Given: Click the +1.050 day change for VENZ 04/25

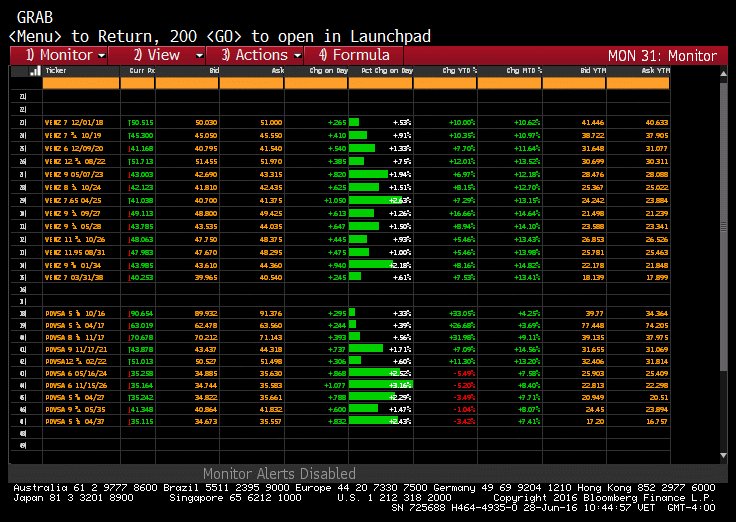Looking at the screenshot, I should (335, 200).
